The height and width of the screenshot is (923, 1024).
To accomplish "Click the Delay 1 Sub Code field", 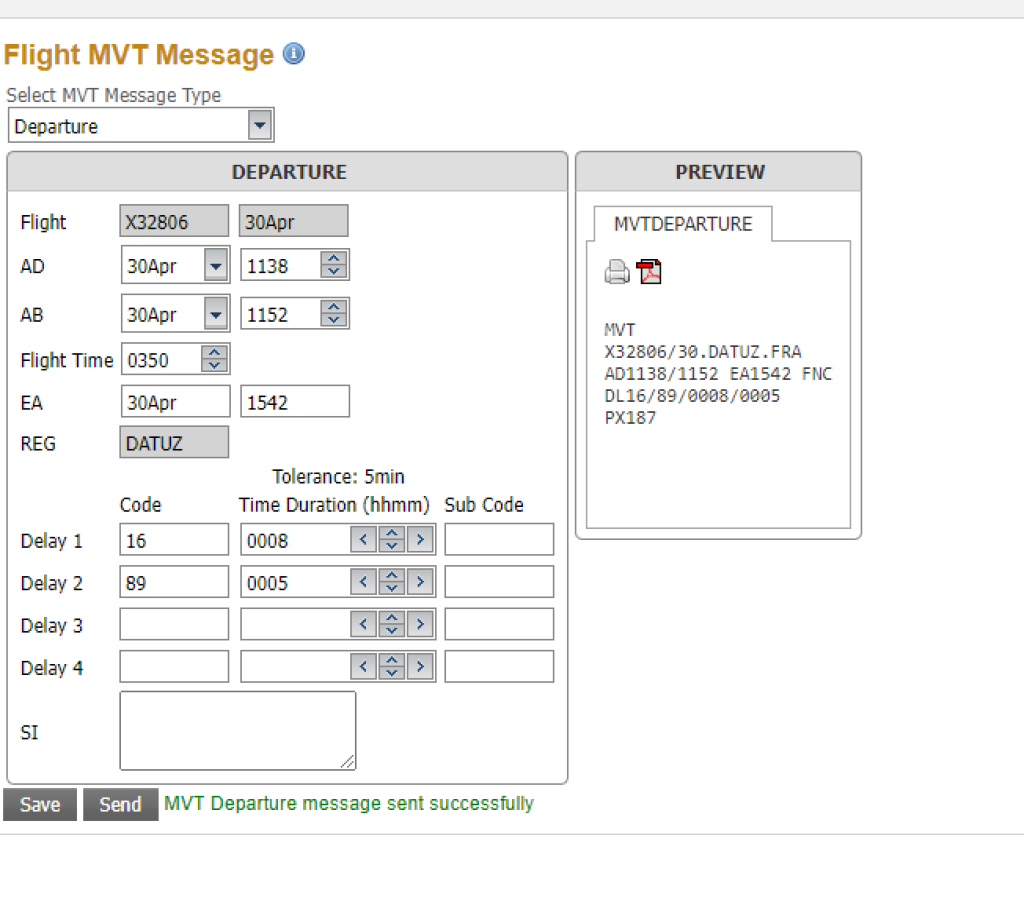I will [x=499, y=540].
